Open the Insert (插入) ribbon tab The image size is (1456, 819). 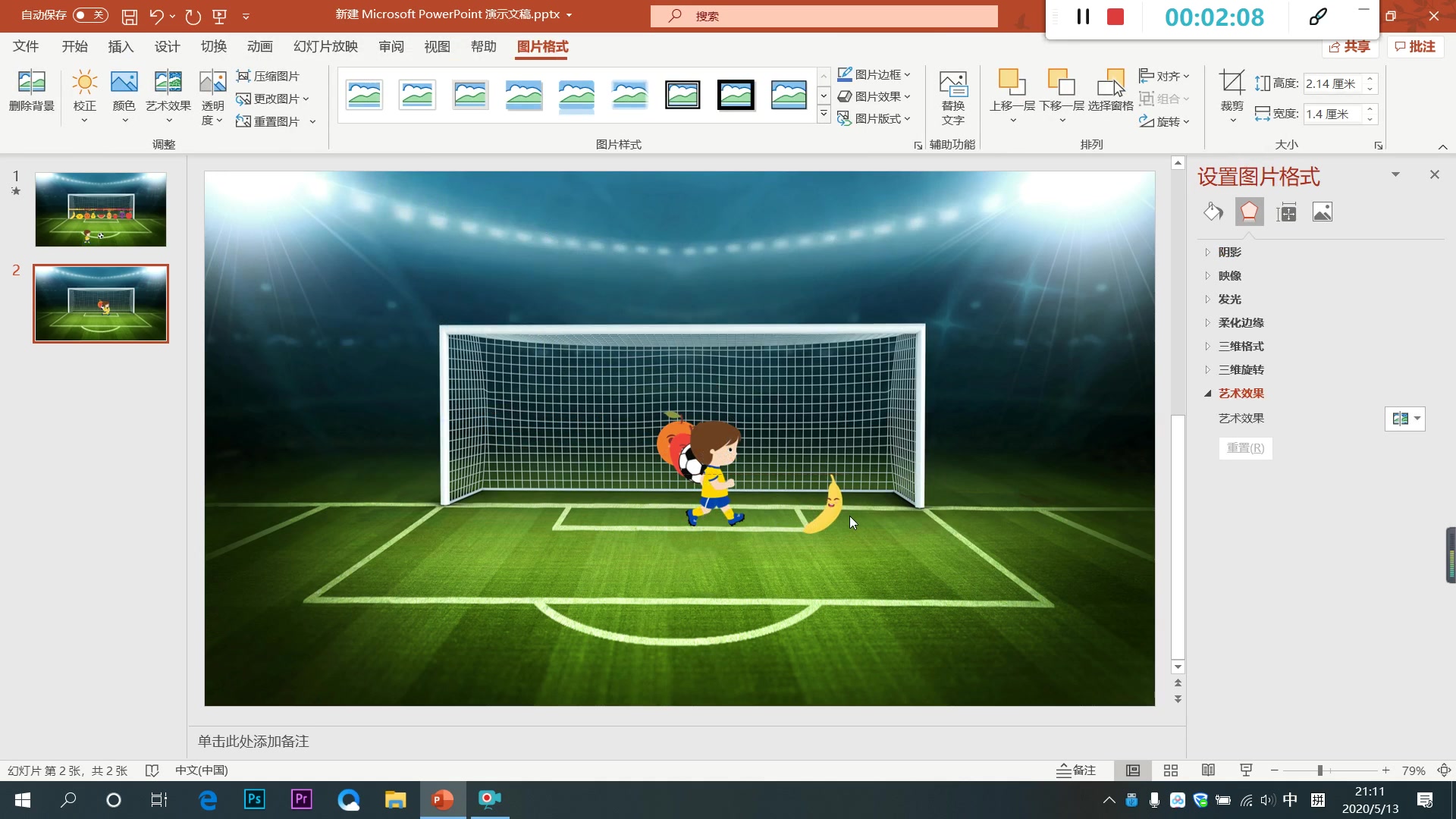coord(121,47)
